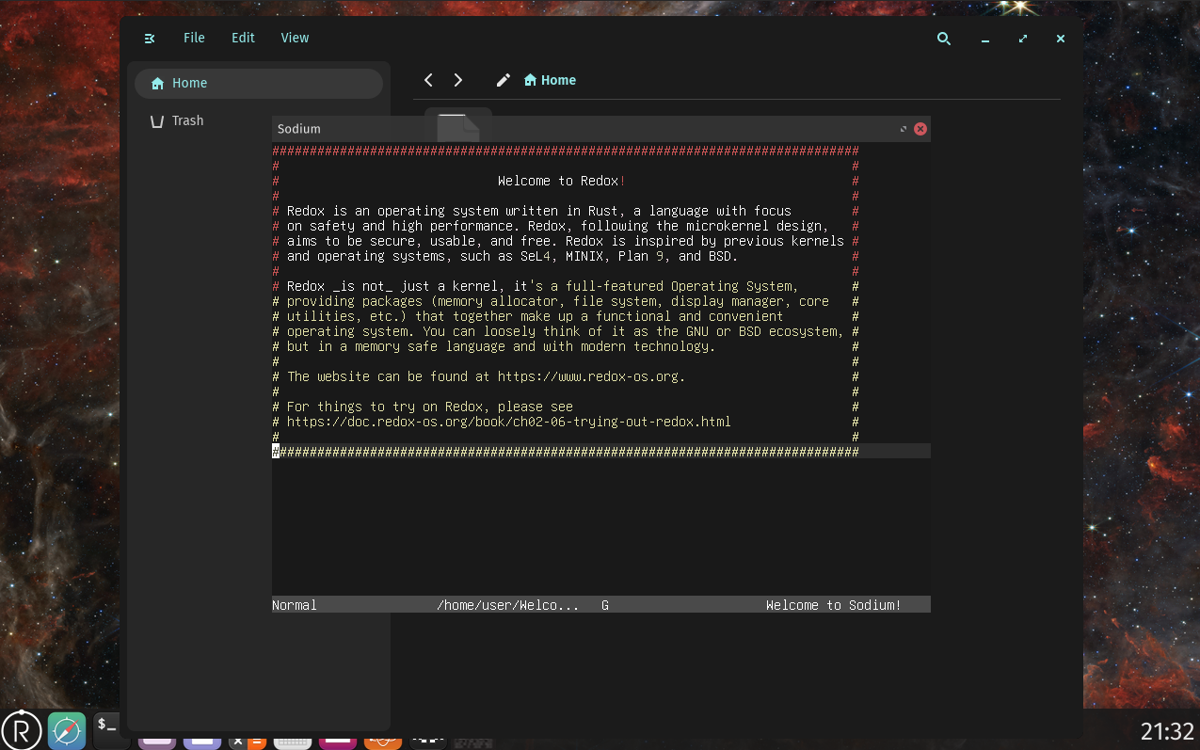Click the 'but in a memory safe language' line
Image resolution: width=1200 pixels, height=750 pixels.
point(501,347)
